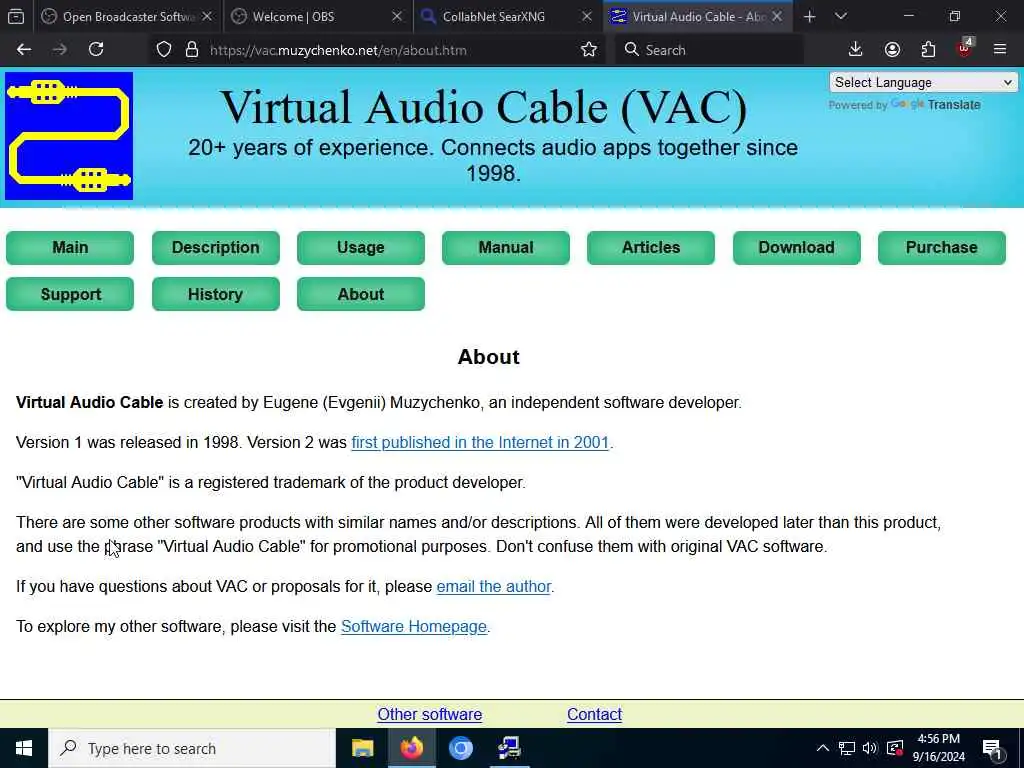
Task: Click the Firefox taskbar icon
Action: 411,748
